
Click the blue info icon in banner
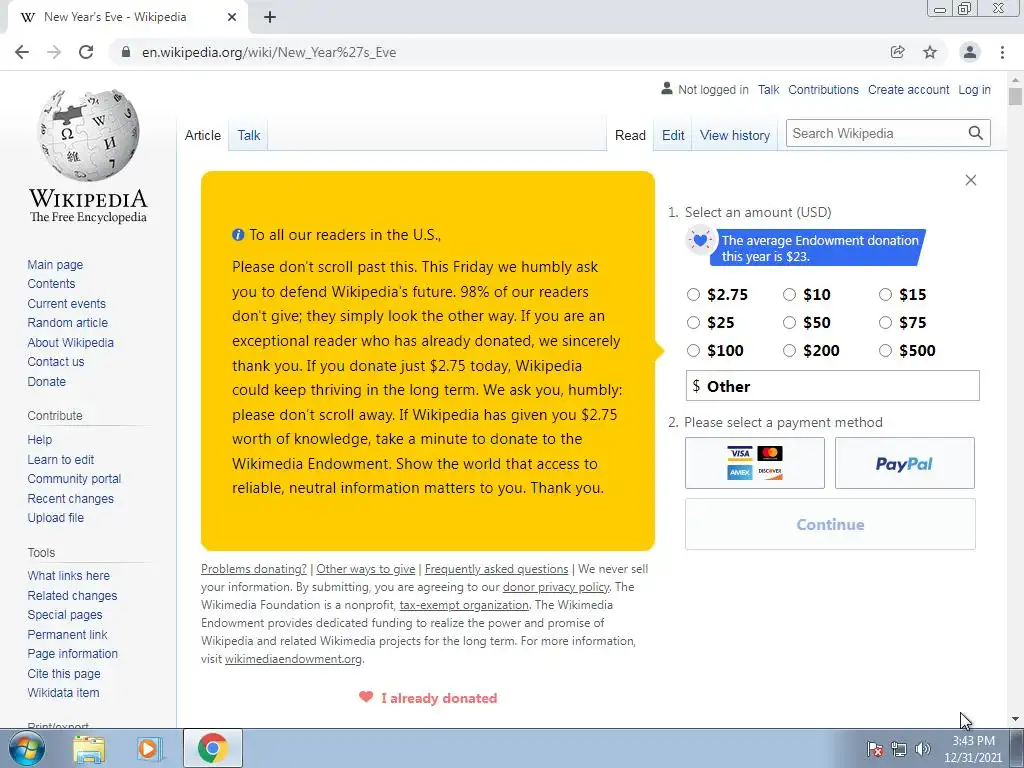(238, 235)
